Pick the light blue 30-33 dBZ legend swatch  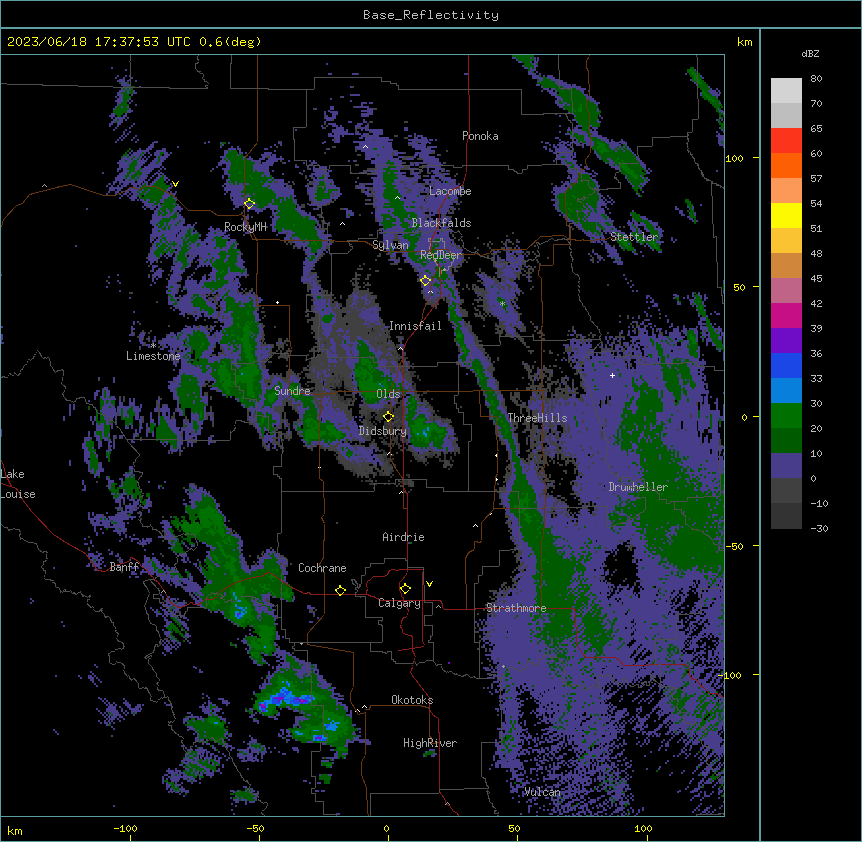[x=786, y=391]
